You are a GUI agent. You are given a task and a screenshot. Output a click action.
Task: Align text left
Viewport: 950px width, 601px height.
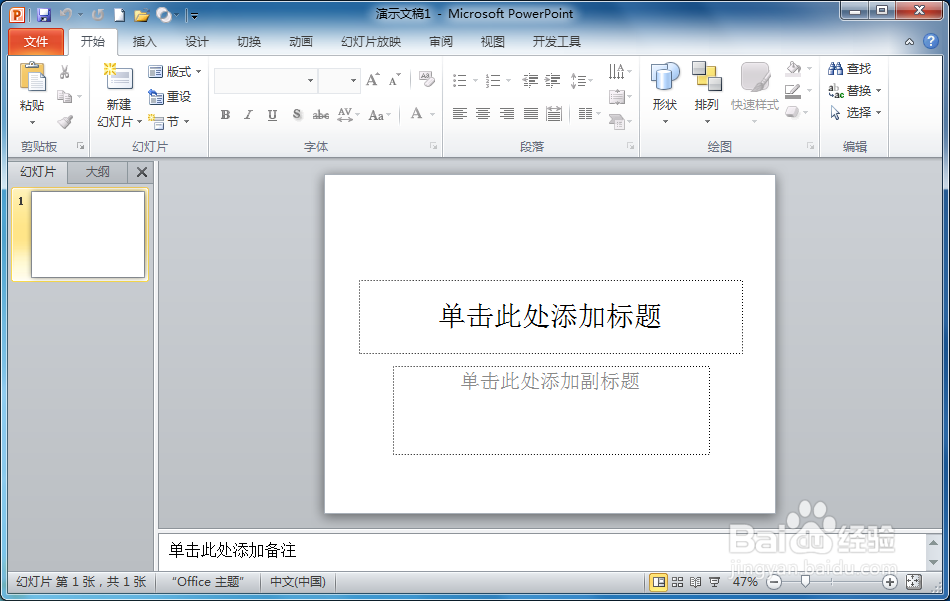(460, 113)
